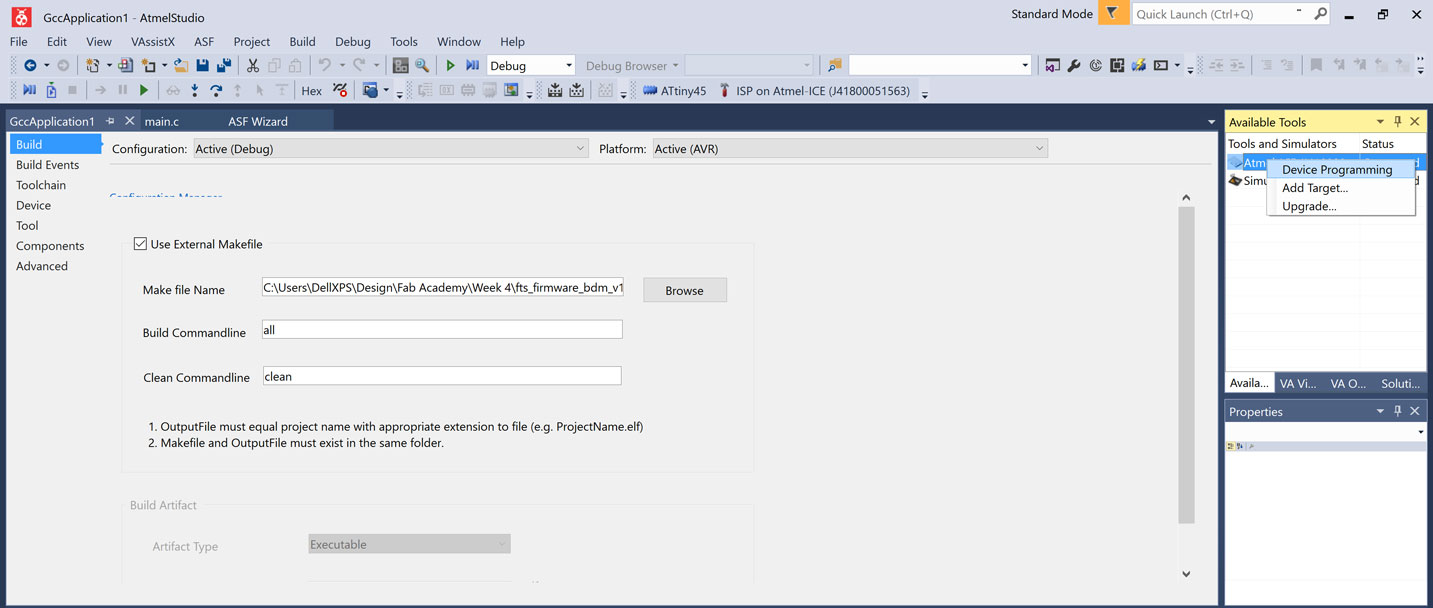Viewport: 1433px width, 608px height.
Task: Switch to the VA Vi... panel tab
Action: (x=1299, y=383)
